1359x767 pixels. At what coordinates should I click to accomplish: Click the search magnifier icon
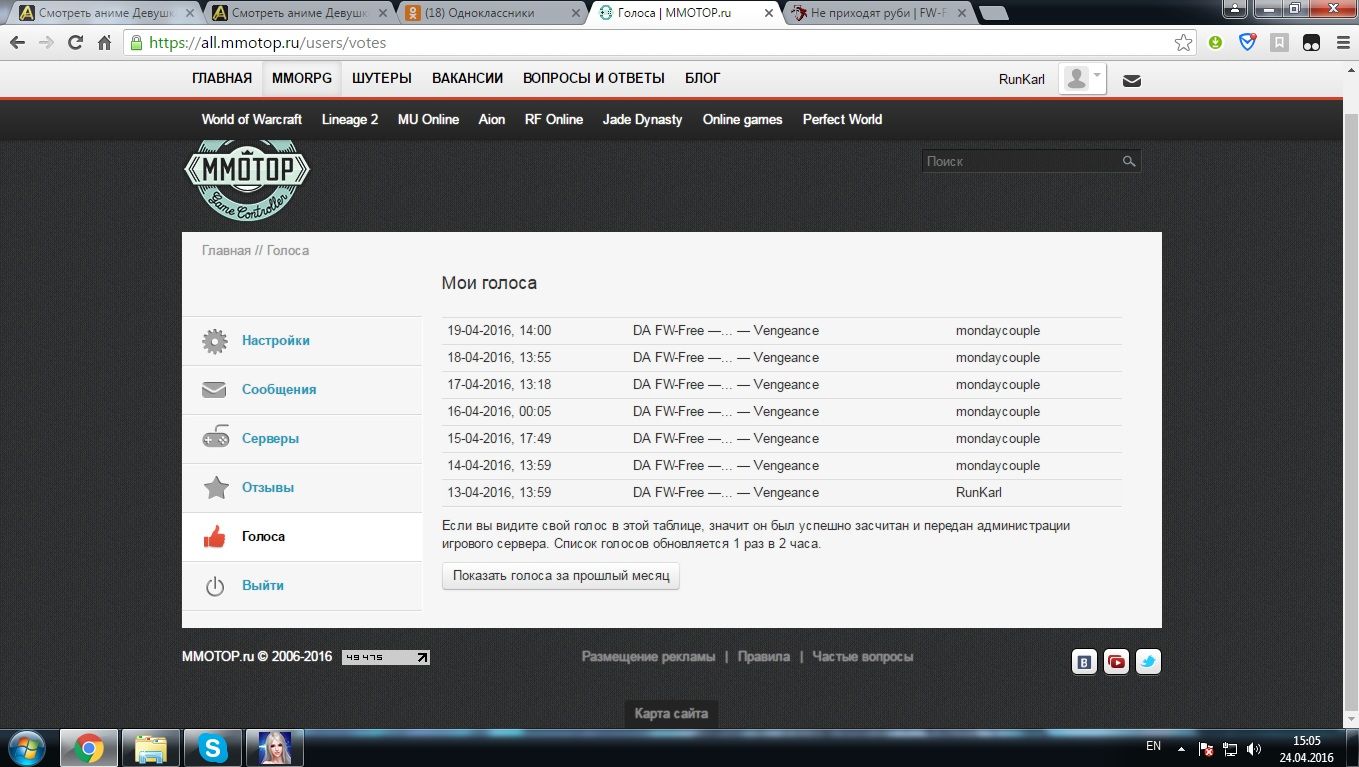coord(1129,161)
